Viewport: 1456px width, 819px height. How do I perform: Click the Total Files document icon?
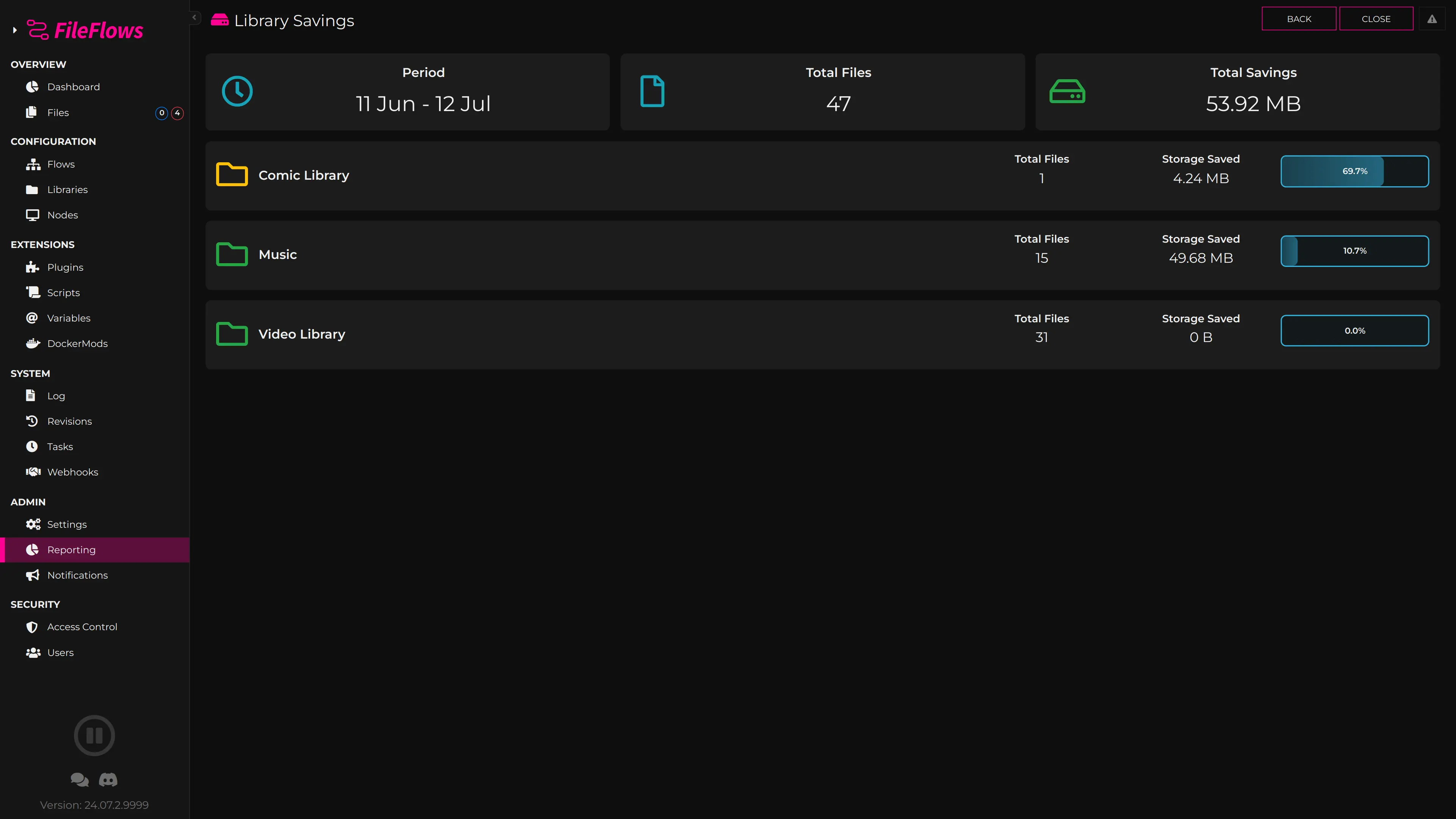[652, 91]
